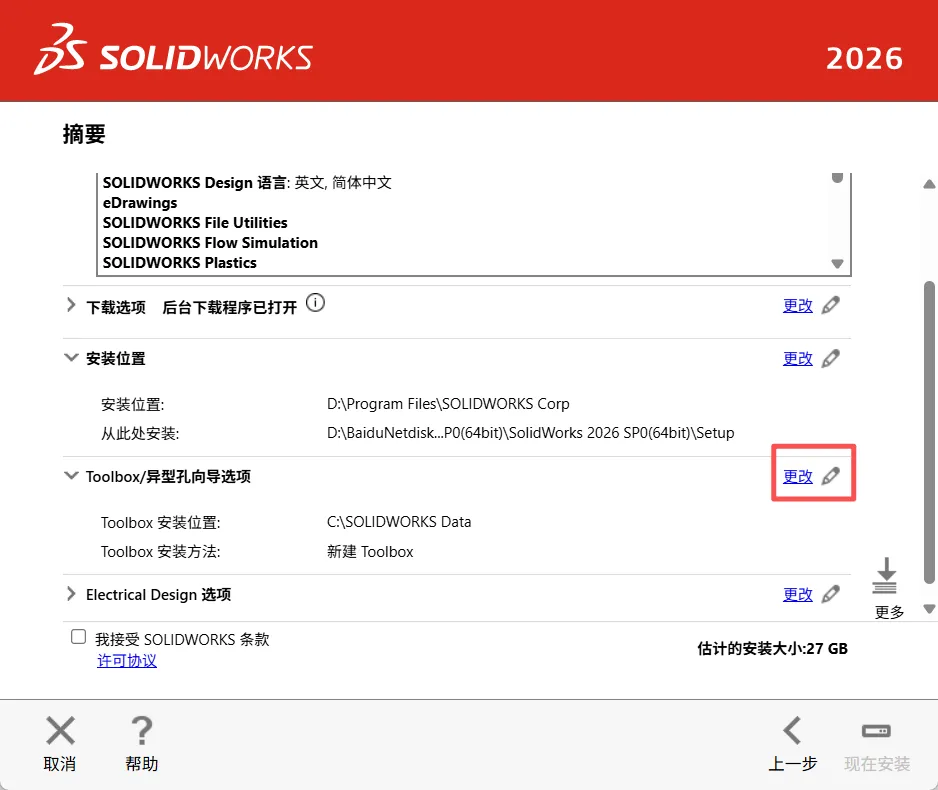Expand the 下载选项 section
Screen dimensions: 938x790
(x=71, y=305)
